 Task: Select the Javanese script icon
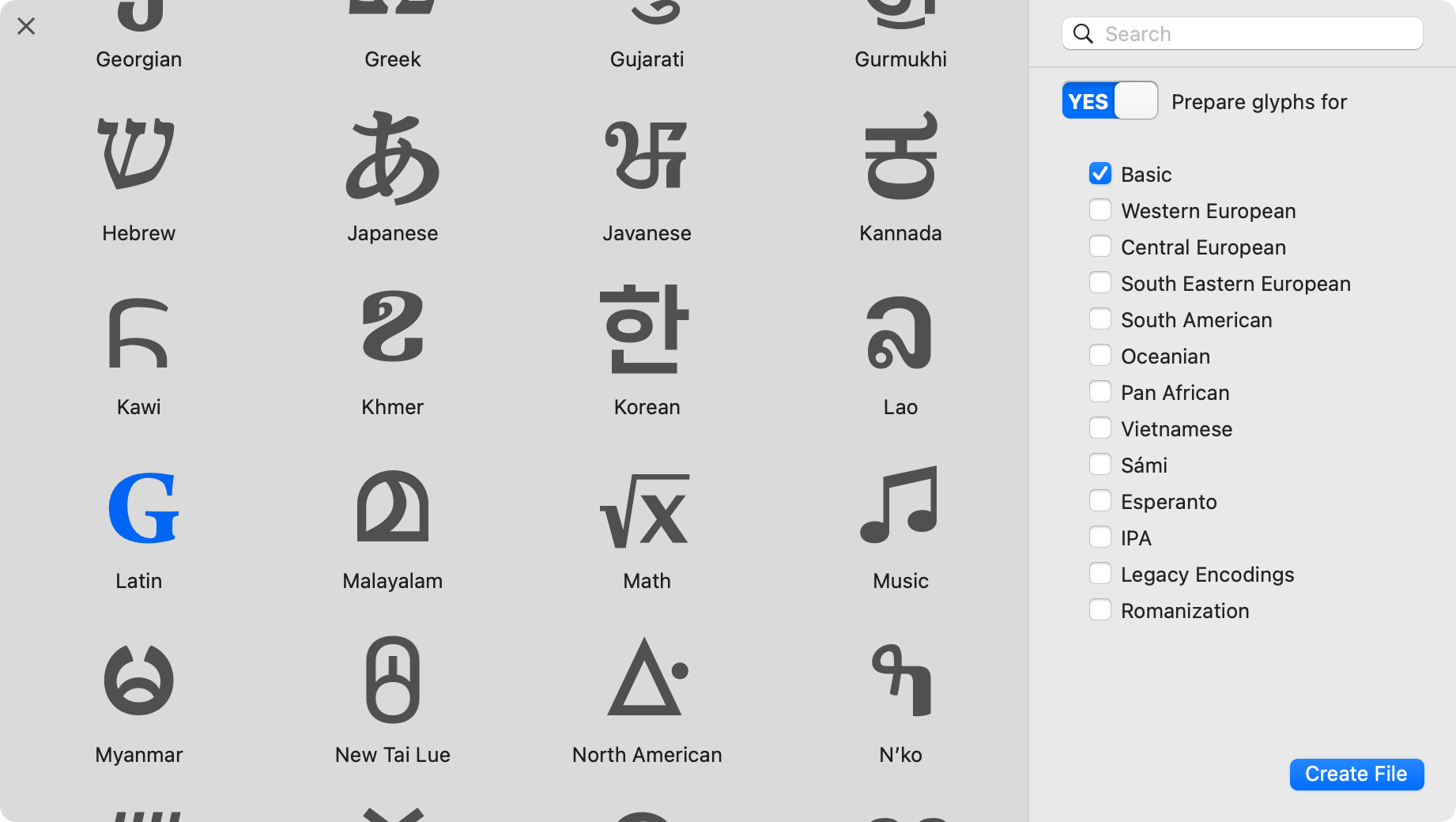click(x=647, y=155)
